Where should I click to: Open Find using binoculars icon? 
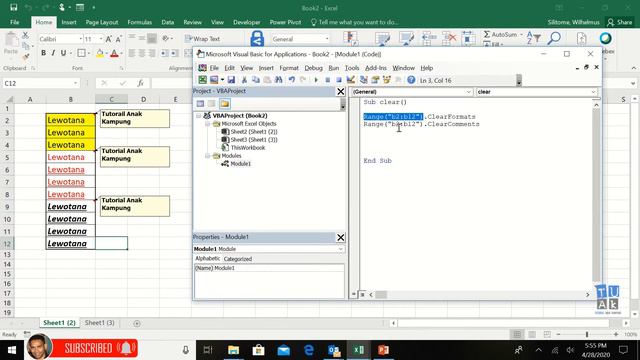[x=278, y=80]
